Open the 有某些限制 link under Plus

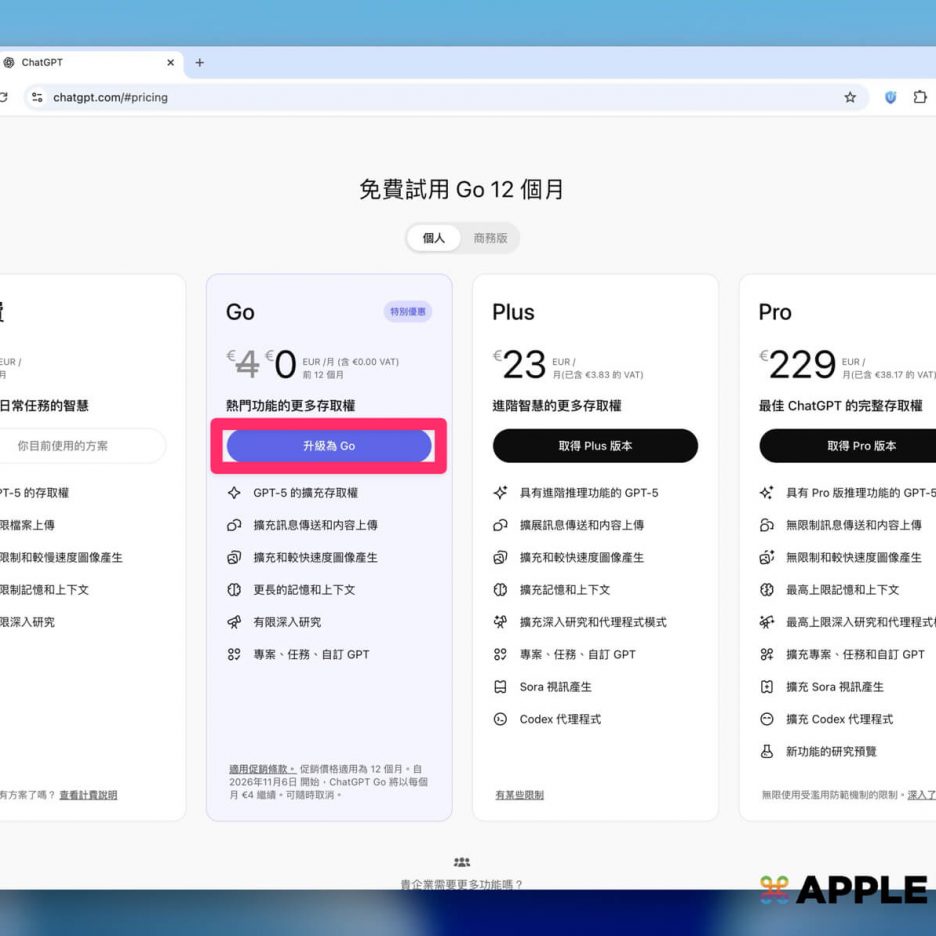coord(519,795)
